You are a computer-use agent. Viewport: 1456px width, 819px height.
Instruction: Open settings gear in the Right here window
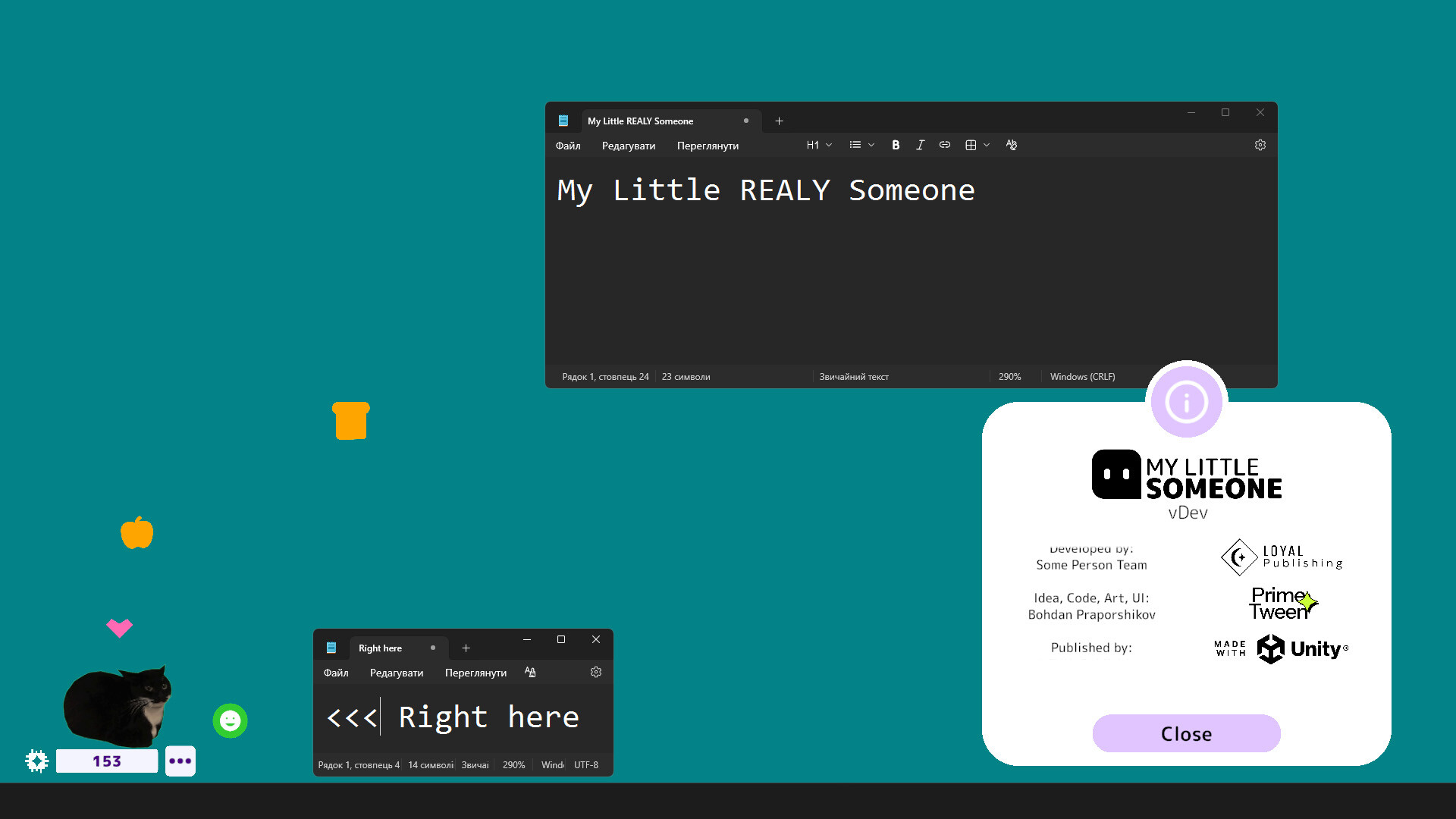[x=596, y=672]
